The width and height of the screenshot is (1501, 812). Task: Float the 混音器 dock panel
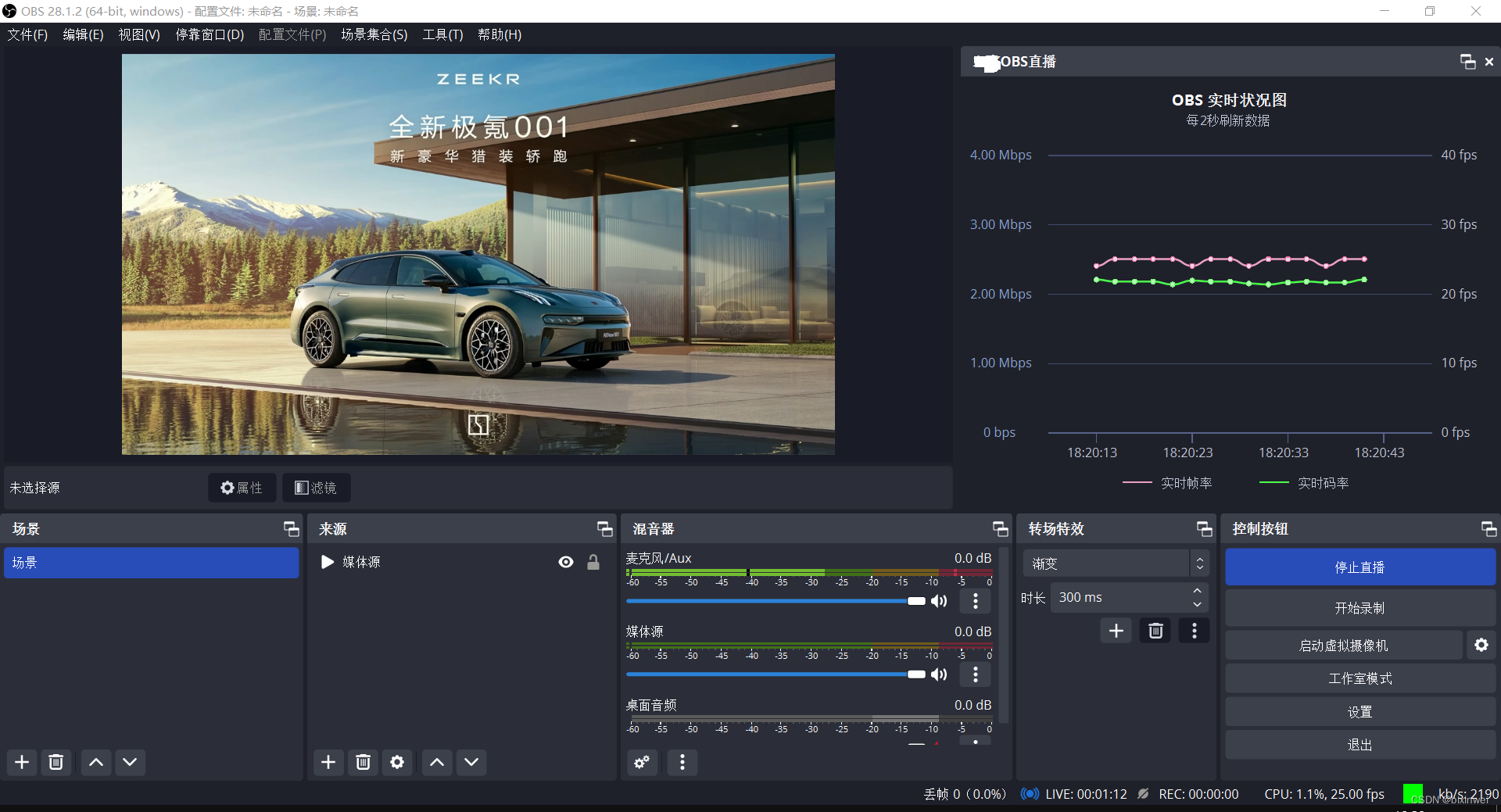tap(1001, 529)
